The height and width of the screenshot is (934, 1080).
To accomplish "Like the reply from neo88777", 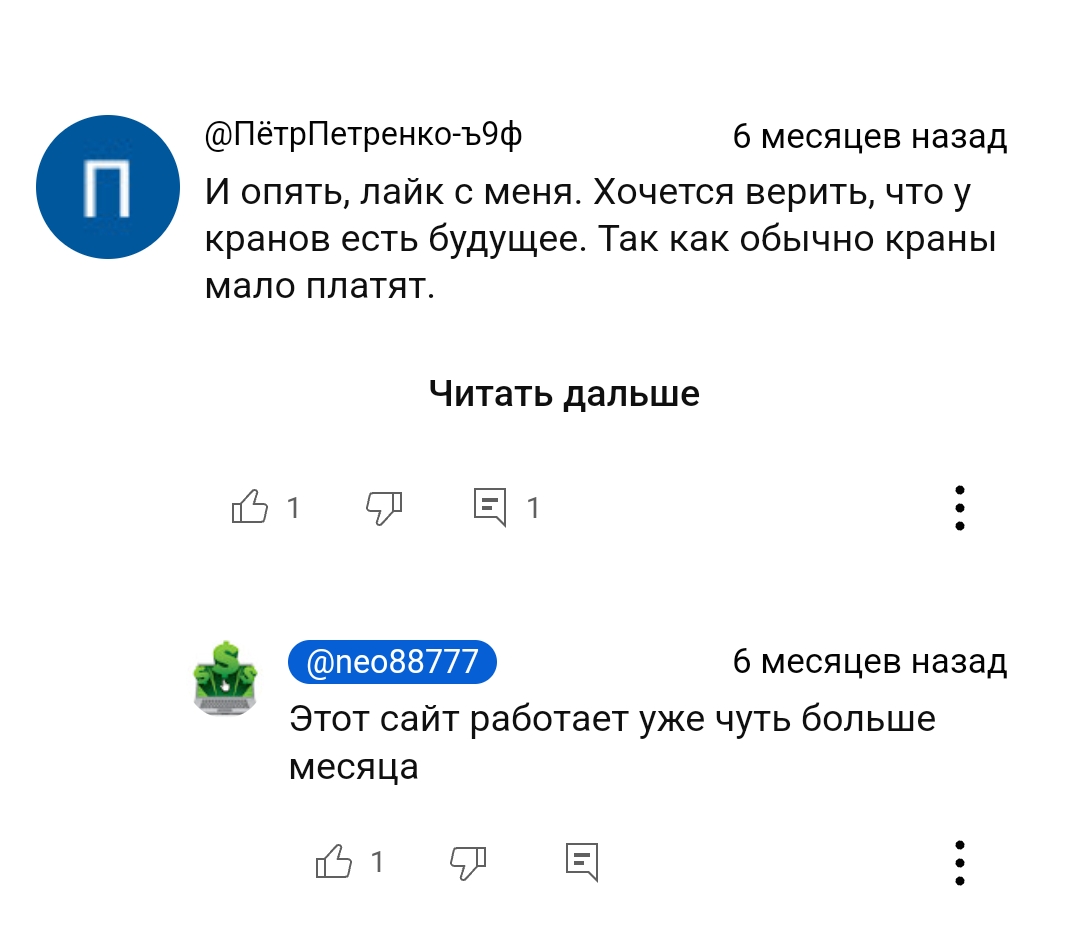I will point(334,860).
